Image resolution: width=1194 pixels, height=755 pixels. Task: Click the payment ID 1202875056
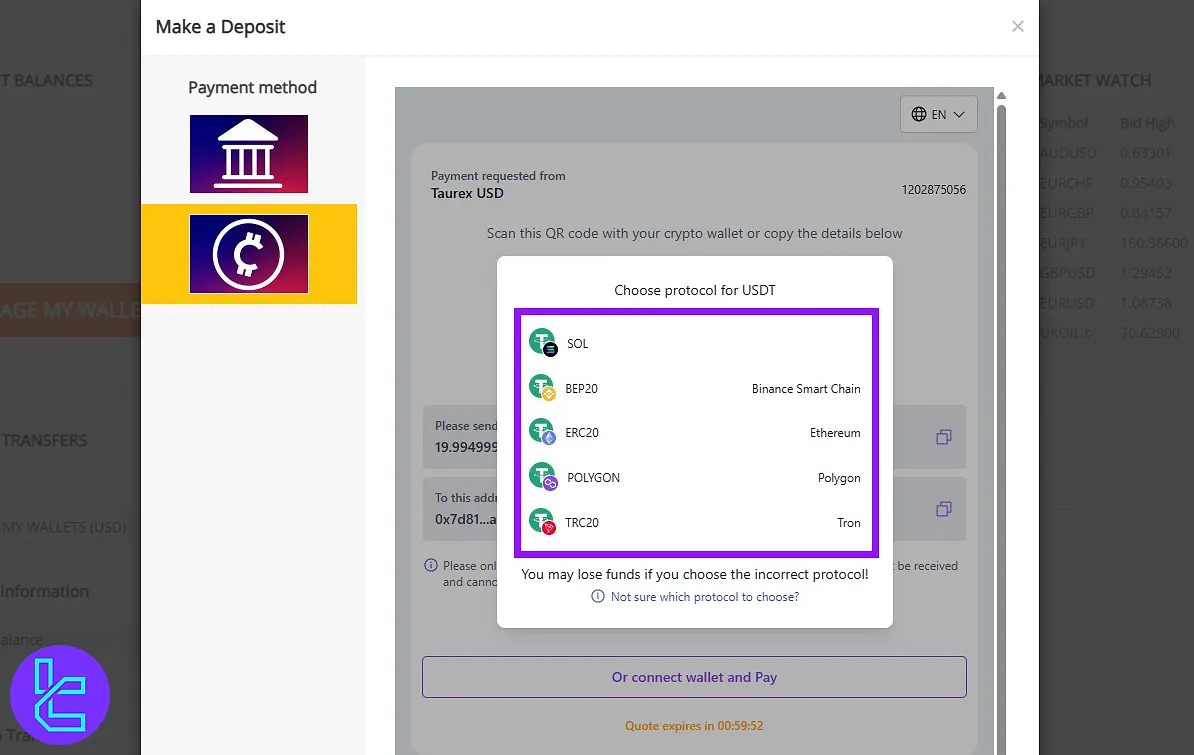click(x=934, y=189)
